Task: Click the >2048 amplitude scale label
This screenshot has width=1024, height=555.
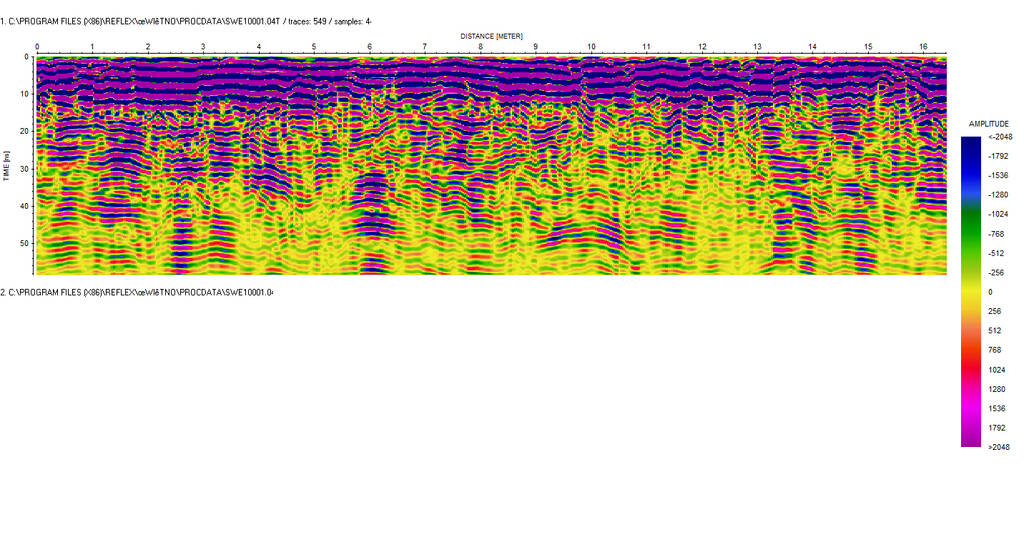Action: [x=997, y=447]
